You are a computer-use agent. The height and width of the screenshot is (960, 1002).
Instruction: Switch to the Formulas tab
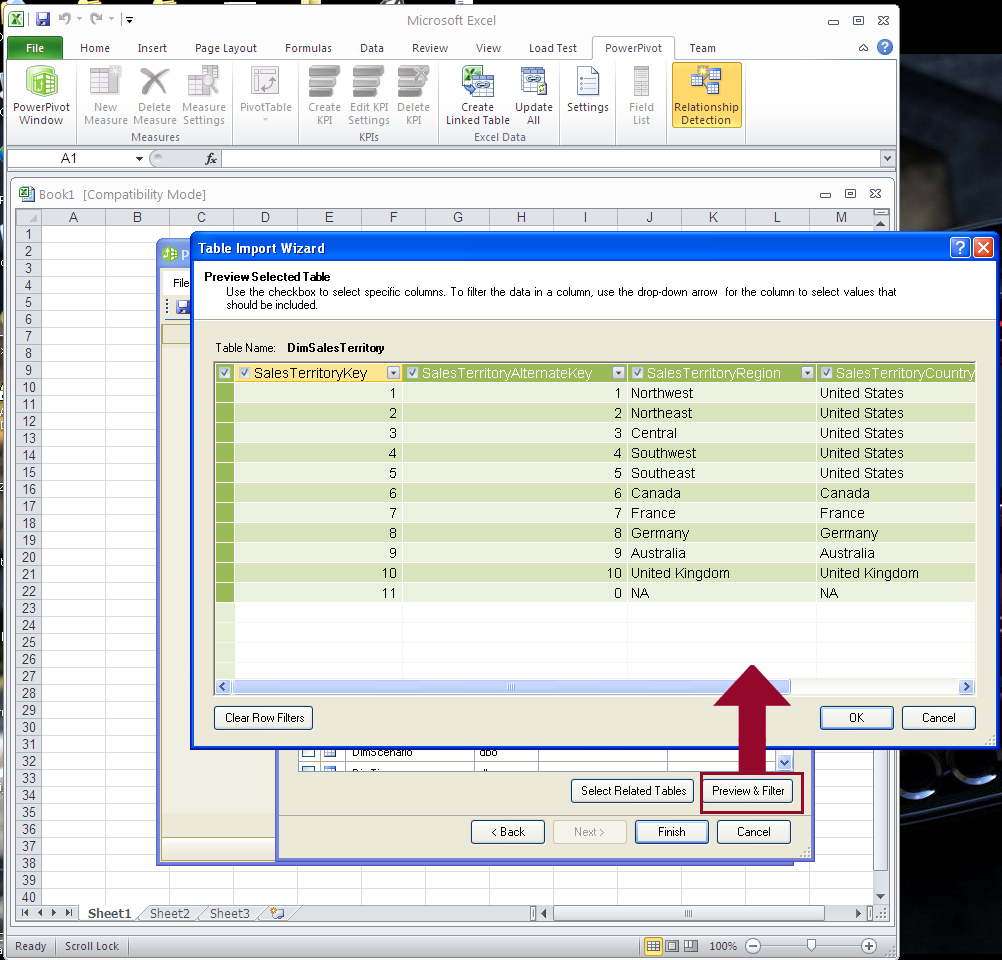[308, 48]
